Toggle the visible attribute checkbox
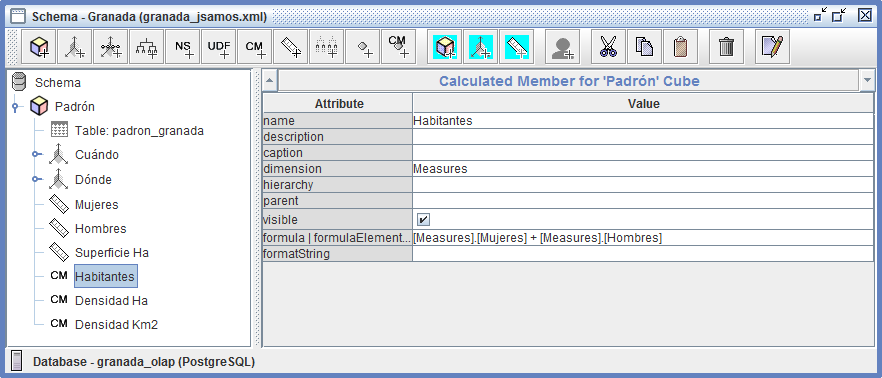Screen dimensions: 882x378 pos(423,219)
